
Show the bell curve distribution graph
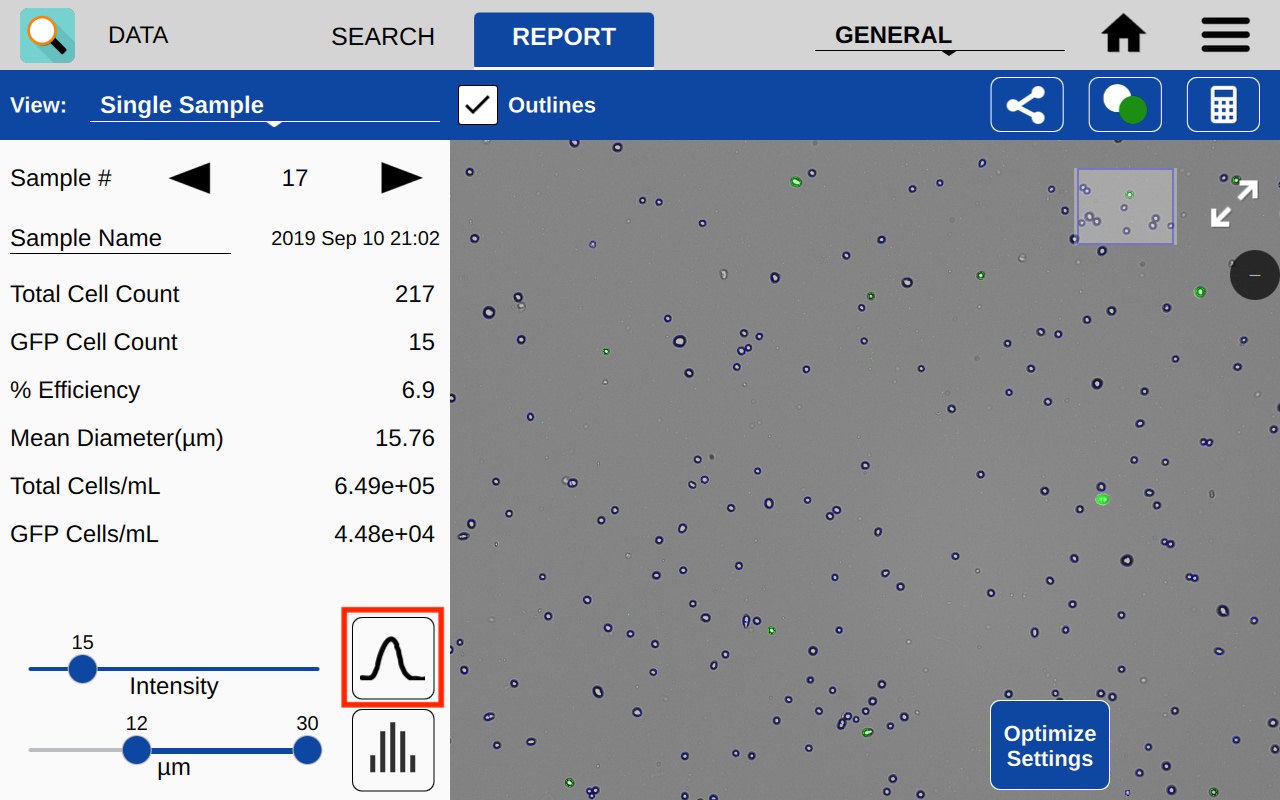tap(393, 658)
